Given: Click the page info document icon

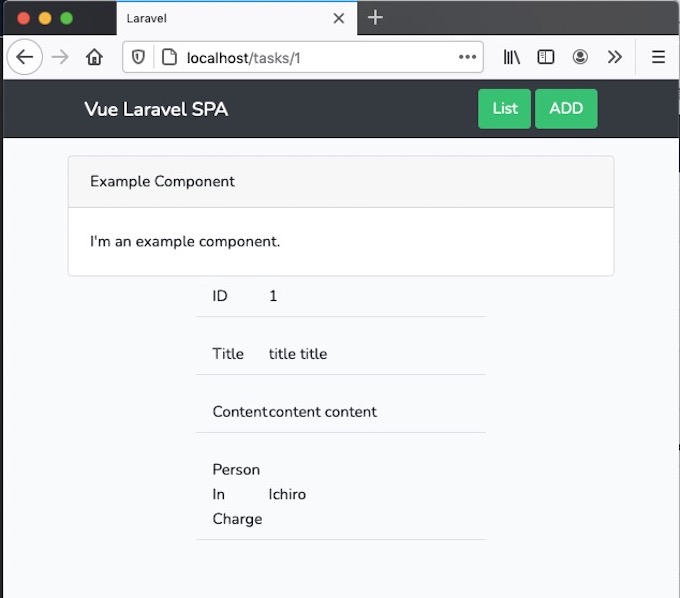Looking at the screenshot, I should tap(169, 57).
